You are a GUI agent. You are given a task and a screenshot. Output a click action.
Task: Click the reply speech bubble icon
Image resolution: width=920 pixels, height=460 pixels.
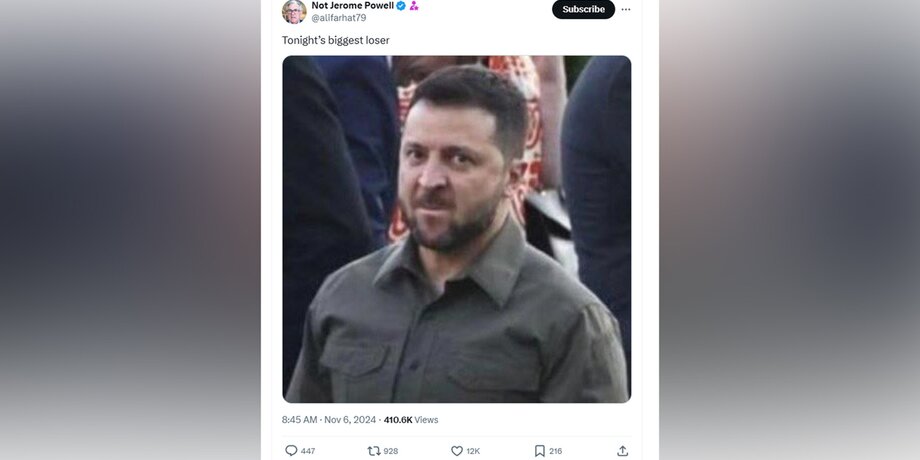pos(291,451)
